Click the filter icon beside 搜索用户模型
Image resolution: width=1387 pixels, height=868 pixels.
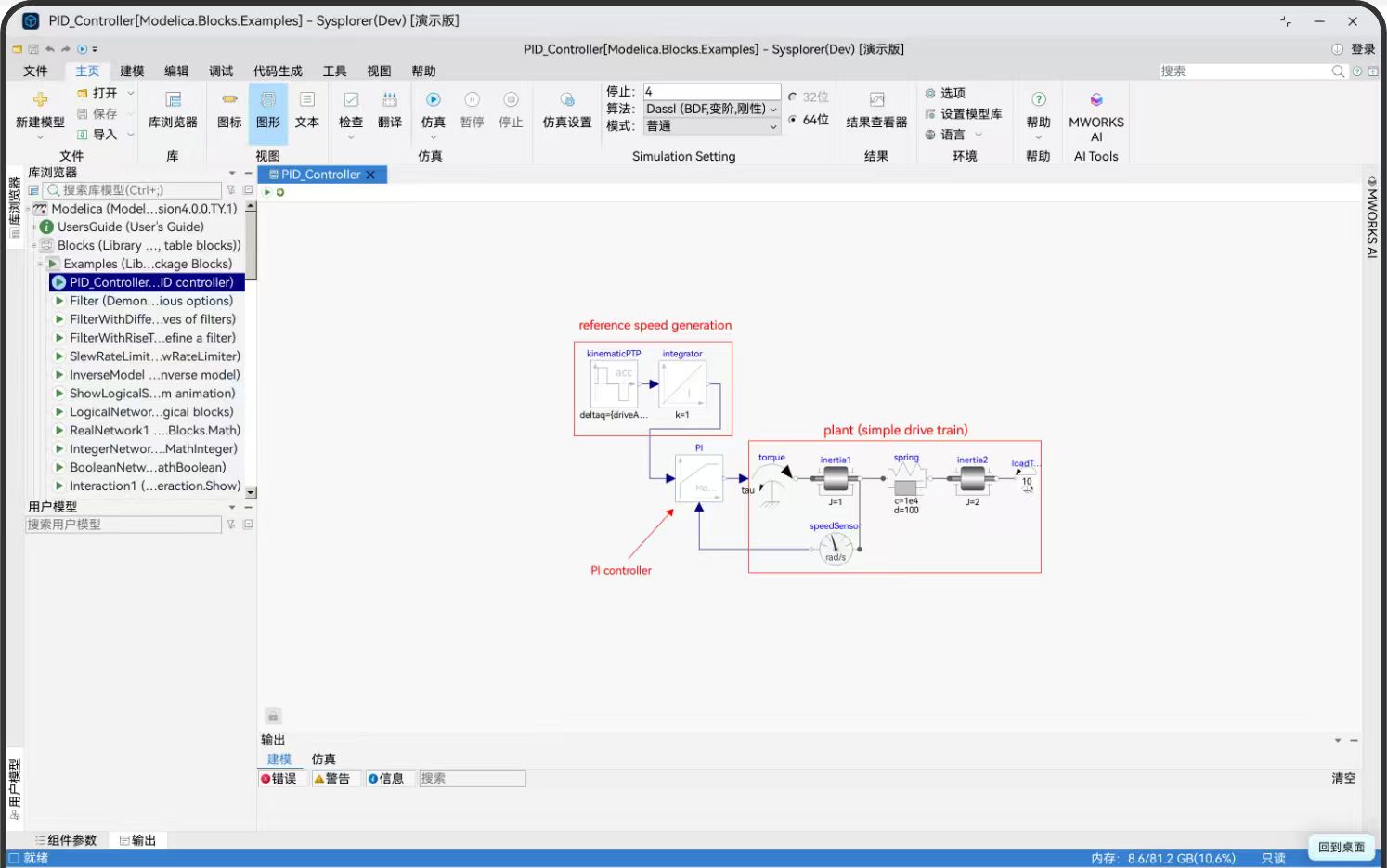point(231,525)
